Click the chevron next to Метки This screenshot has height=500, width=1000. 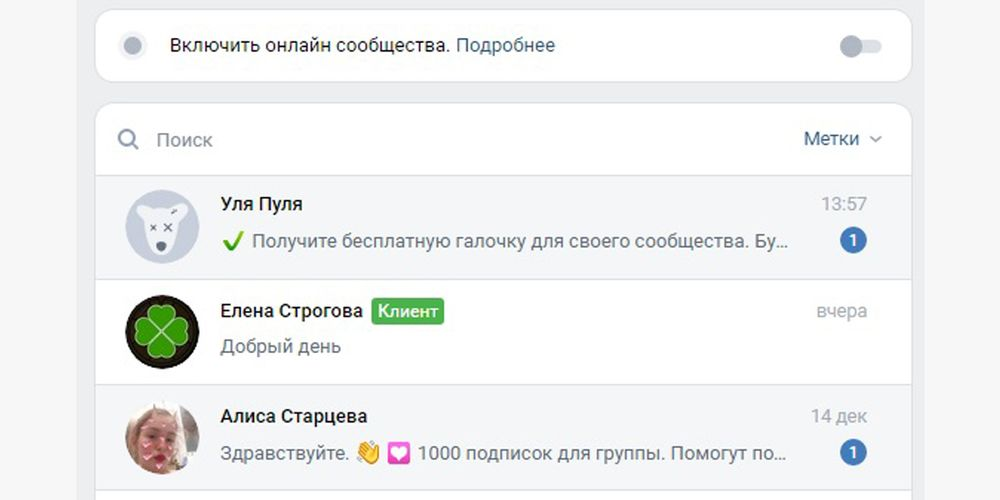[876, 140]
